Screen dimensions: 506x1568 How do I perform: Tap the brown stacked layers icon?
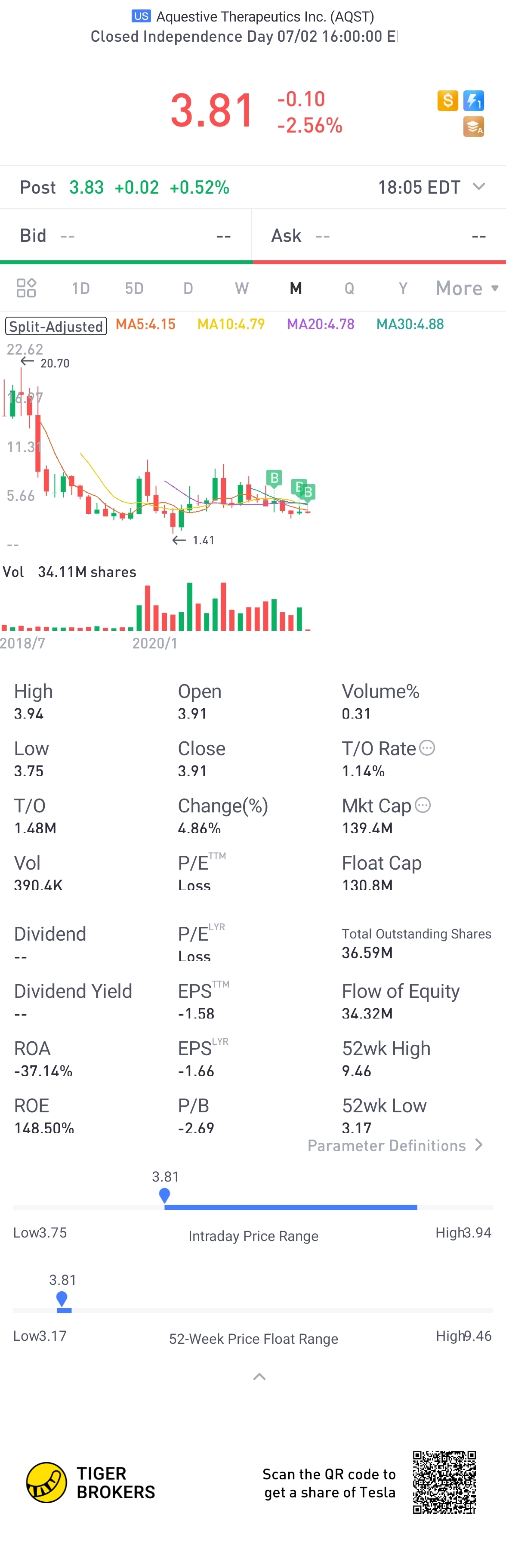[473, 127]
